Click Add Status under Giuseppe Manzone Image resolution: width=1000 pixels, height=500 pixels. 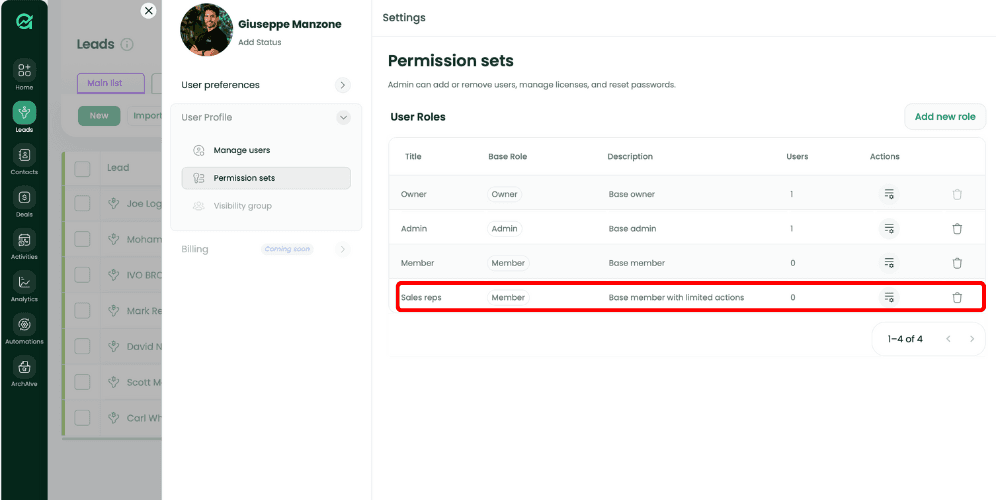point(260,42)
